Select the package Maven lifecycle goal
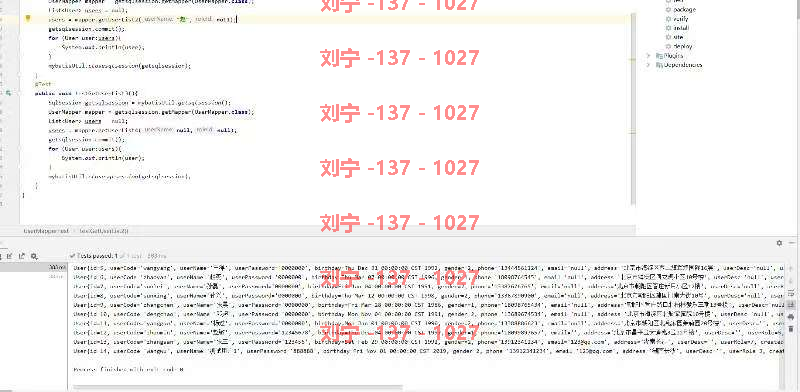 (684, 10)
